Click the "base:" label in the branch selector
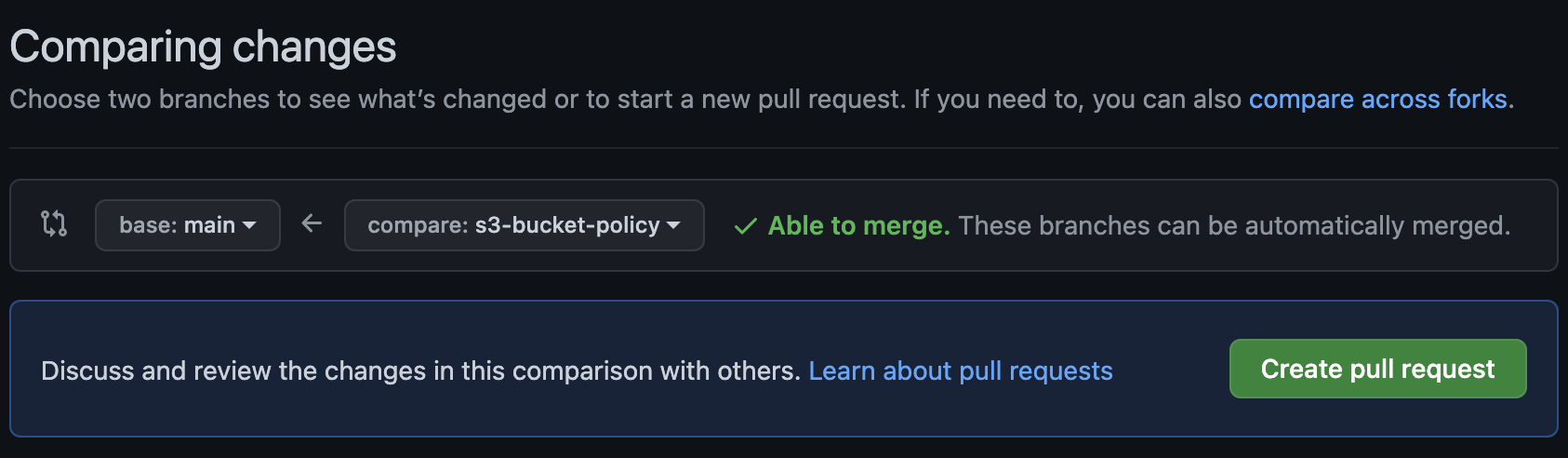 click(148, 225)
